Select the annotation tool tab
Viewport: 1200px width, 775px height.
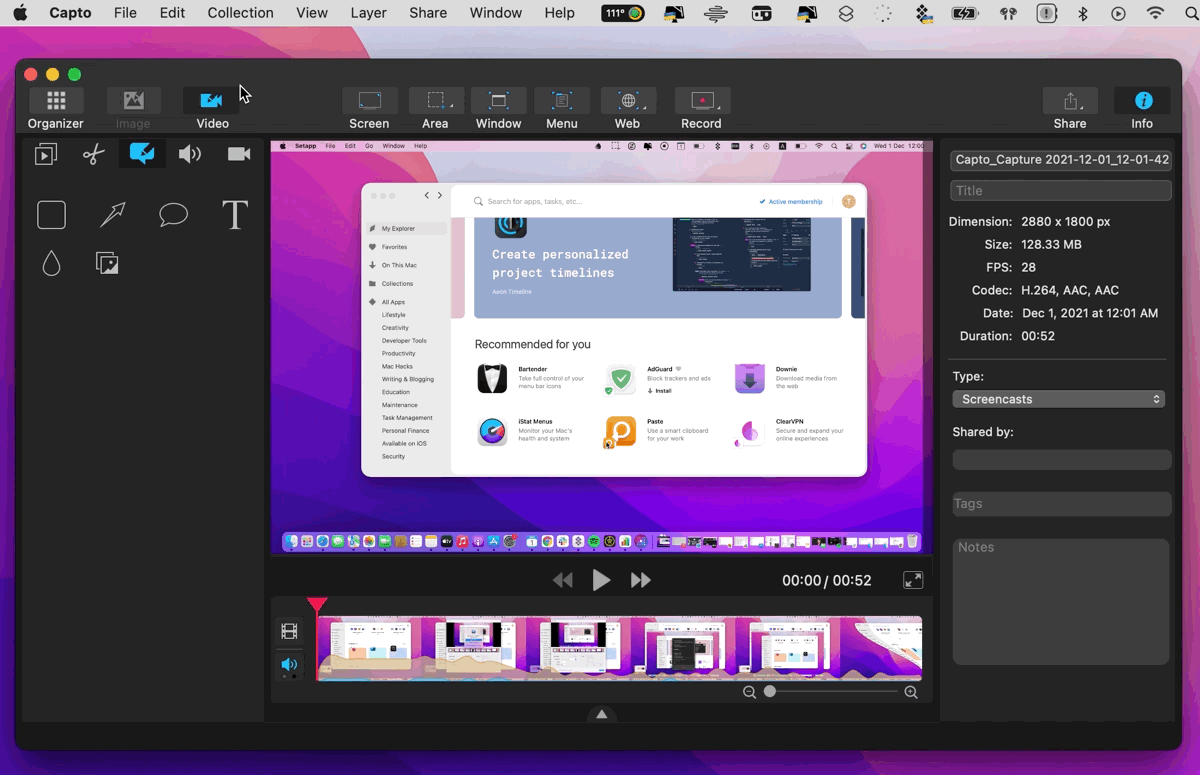(142, 154)
